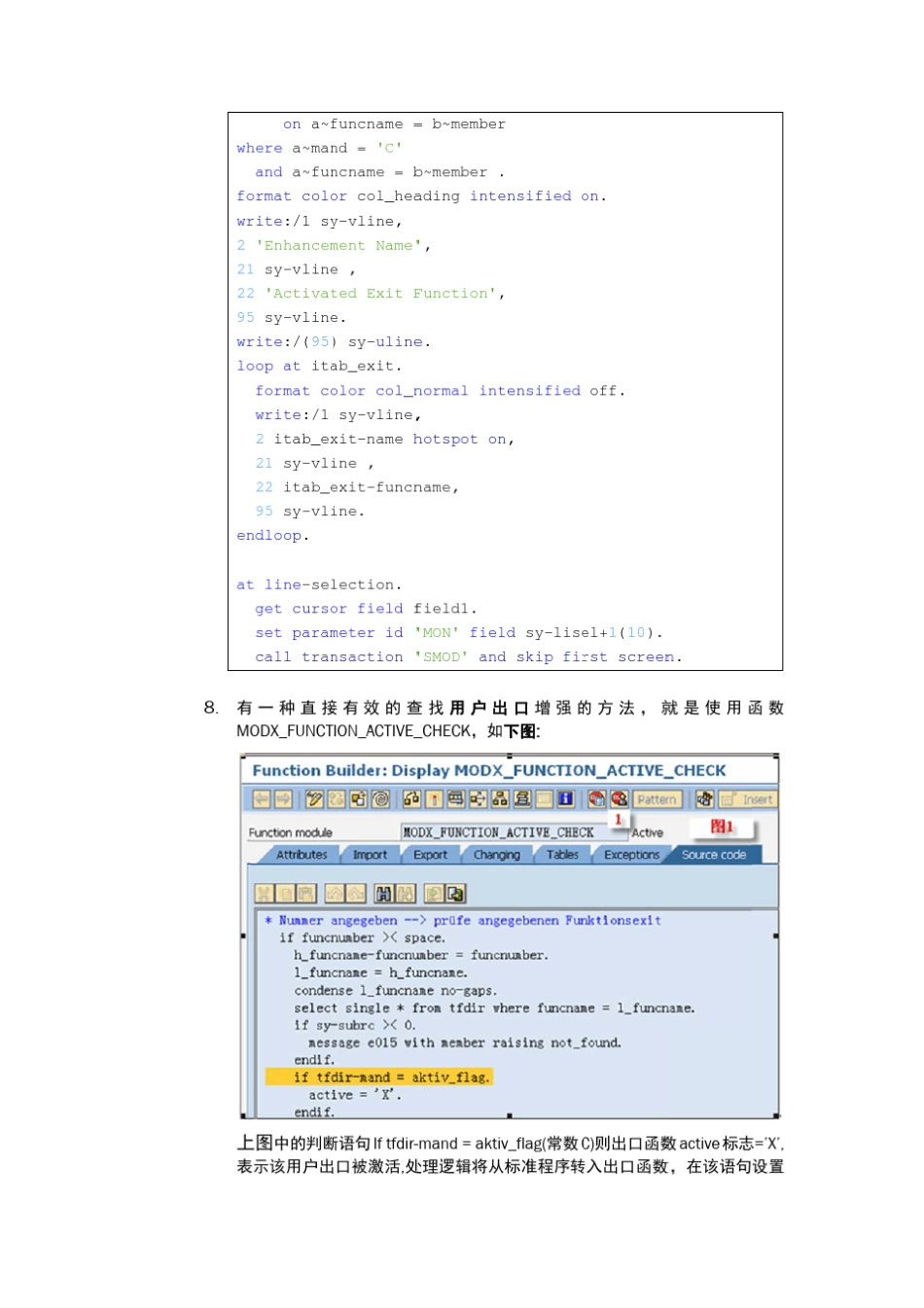Select the Tables tab

pos(562,855)
